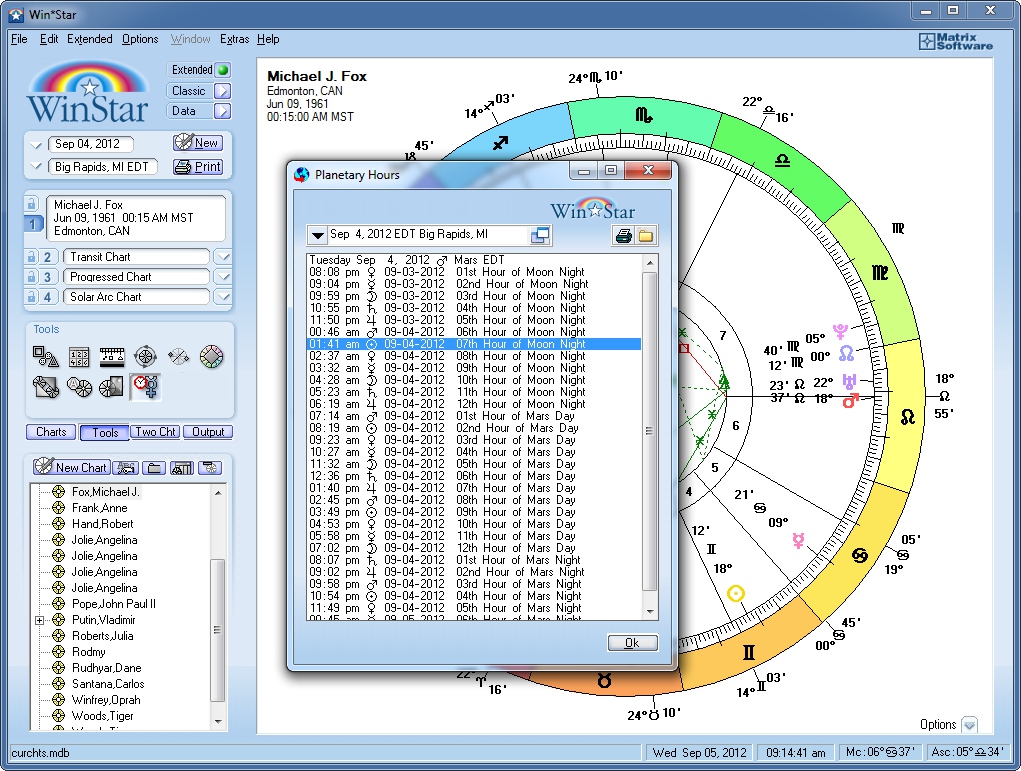The height and width of the screenshot is (771, 1021).
Task: Open the Extended menu
Action: tap(90, 39)
